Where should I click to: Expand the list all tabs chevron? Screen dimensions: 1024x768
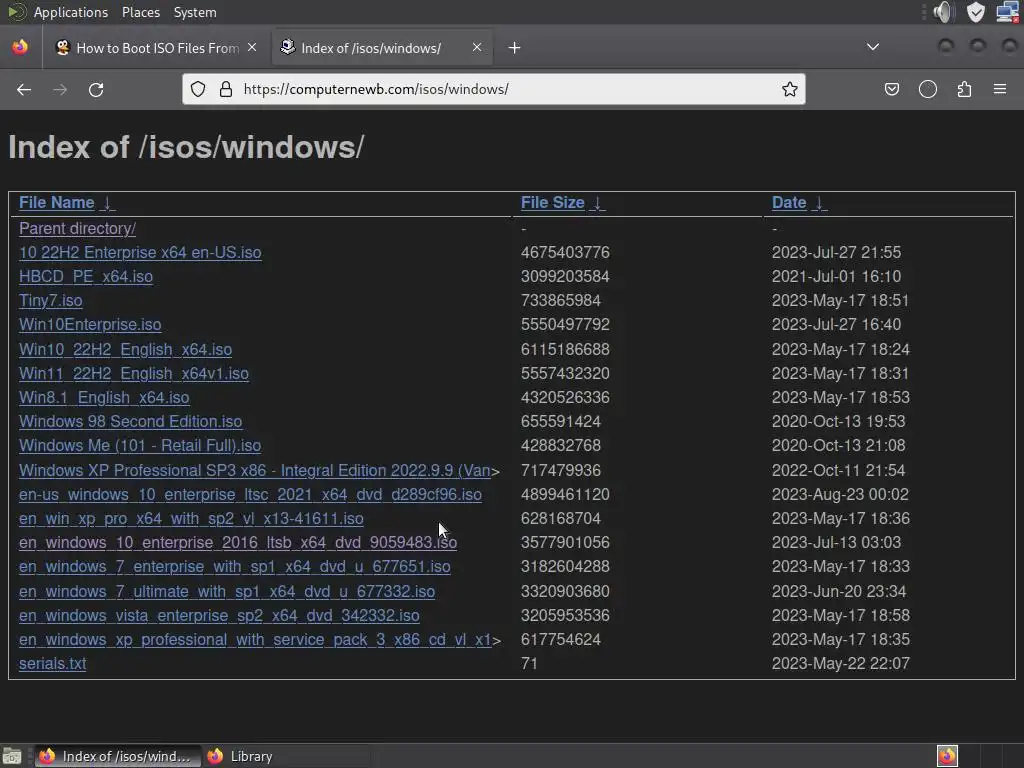tap(872, 47)
